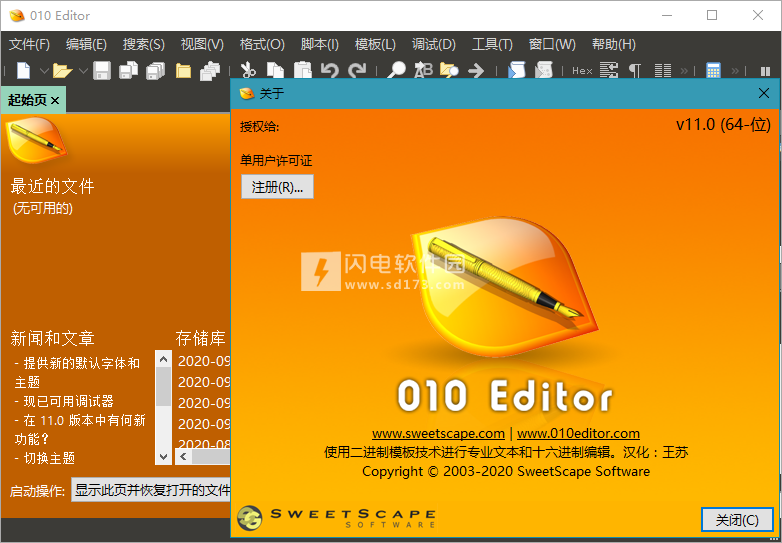Click the Save All icon
The height and width of the screenshot is (543, 782).
(156, 71)
